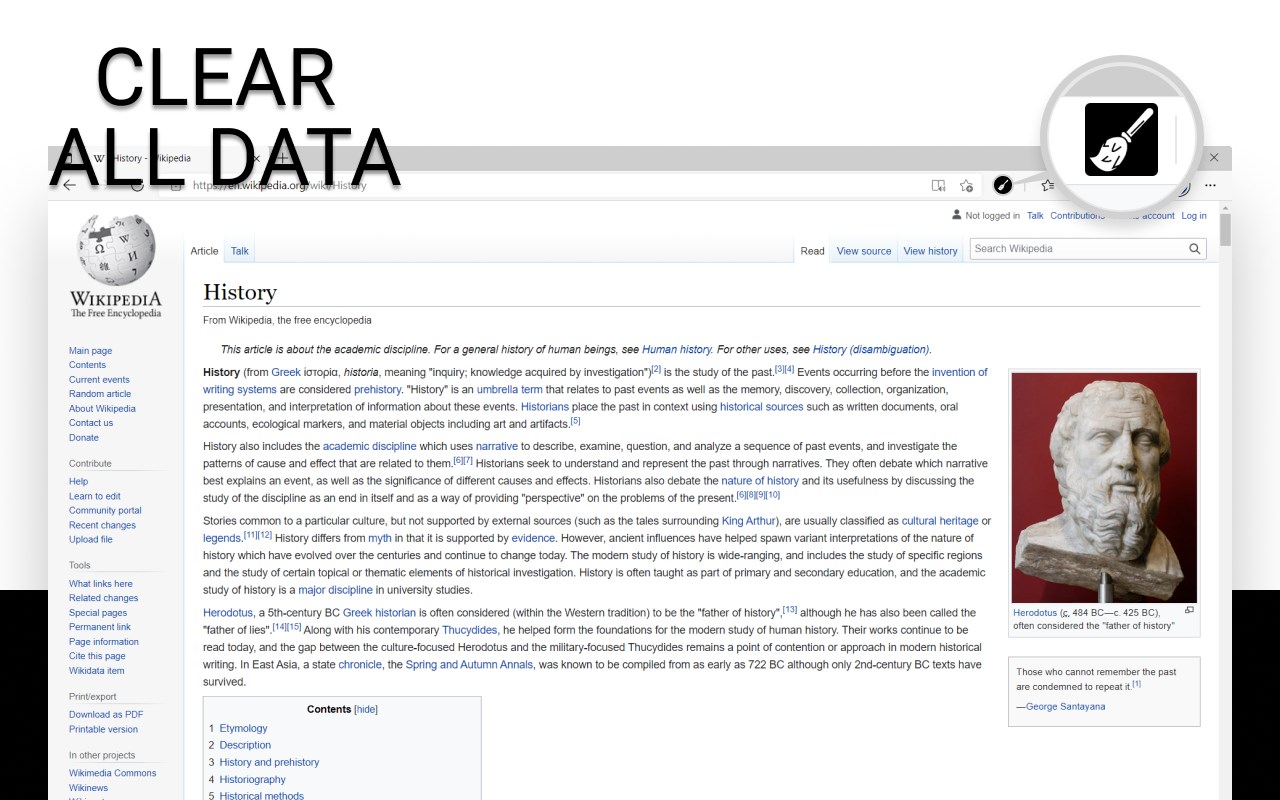
Task: Click the add-to-favorites star icon
Action: pos(966,185)
